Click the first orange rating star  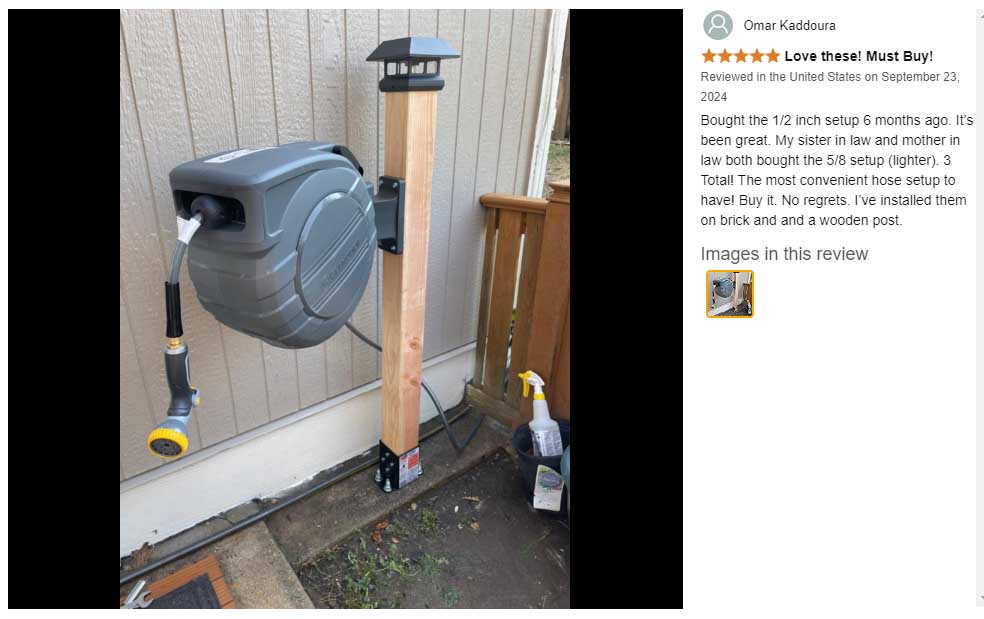point(709,56)
